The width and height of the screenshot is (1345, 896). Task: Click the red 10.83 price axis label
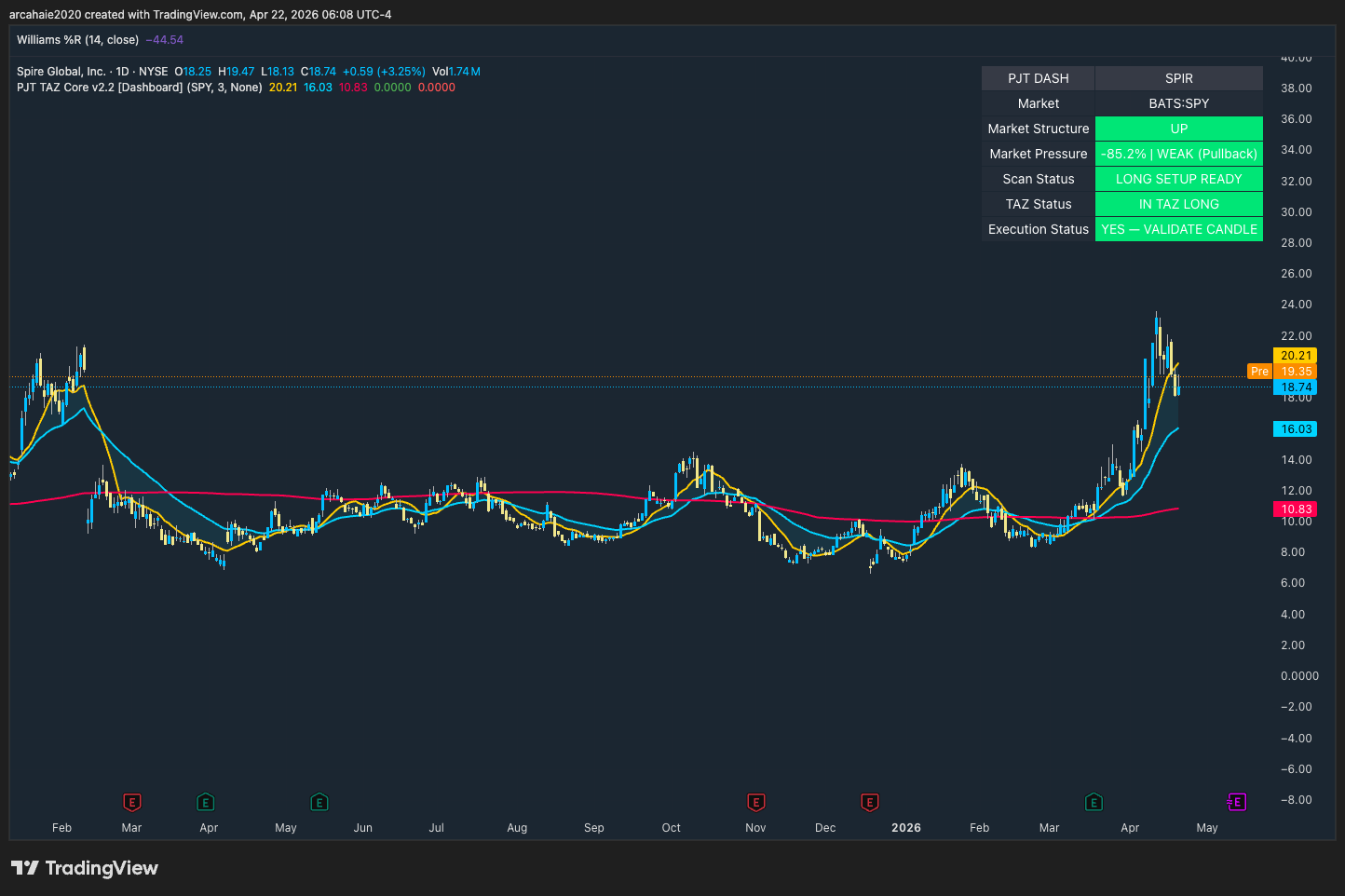[x=1296, y=509]
